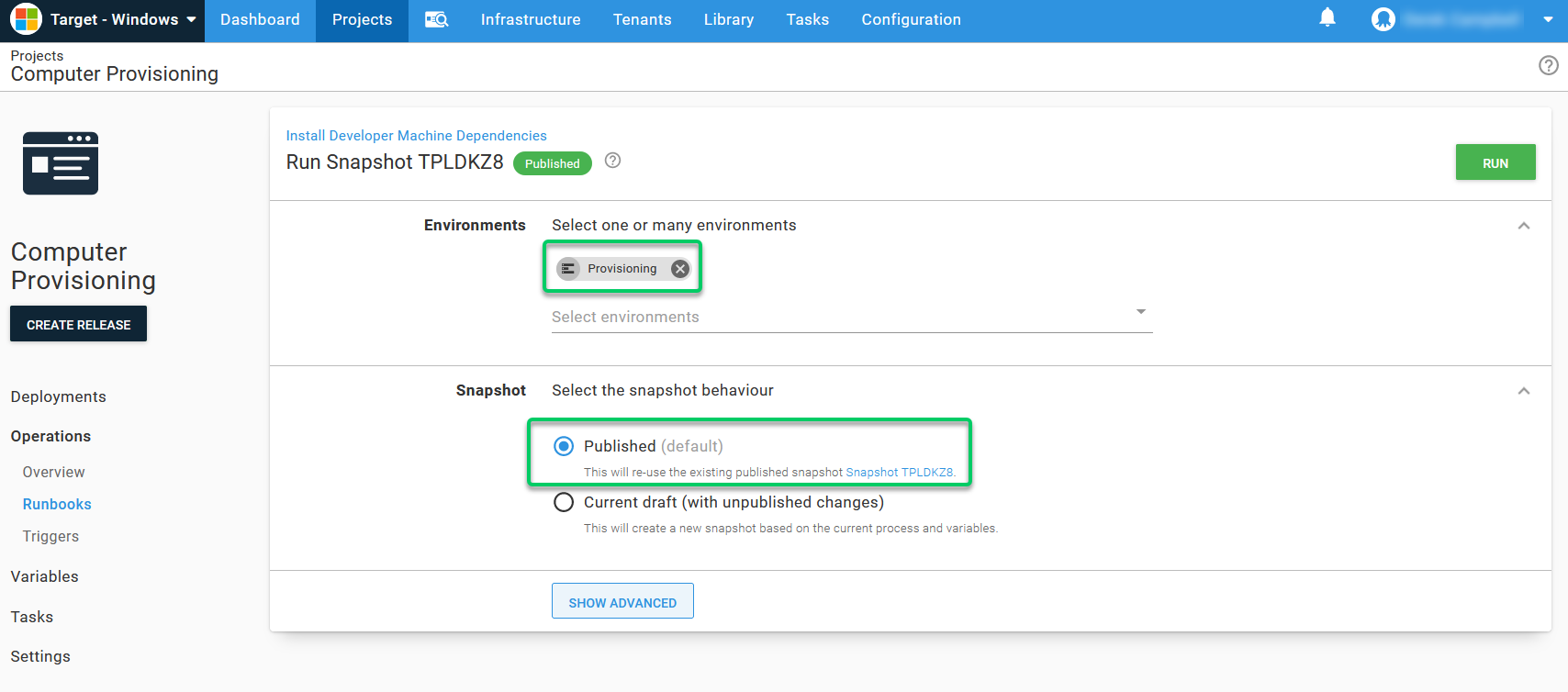
Task: Open the Library menu item
Action: tap(728, 19)
